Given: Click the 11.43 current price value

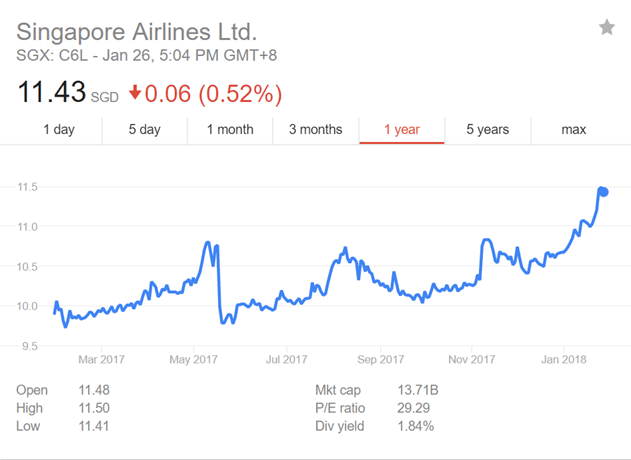Looking at the screenshot, I should tap(50, 94).
